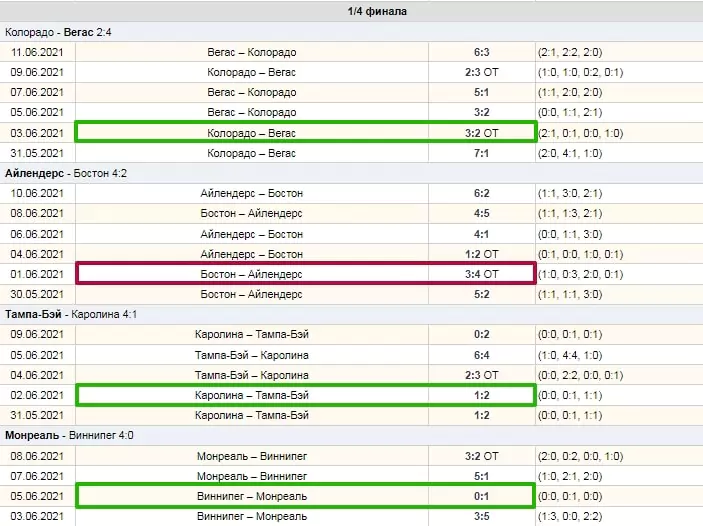Select period scores (1:1, 2:0, 2:0)
This screenshot has height=526, width=703.
pos(570,92)
